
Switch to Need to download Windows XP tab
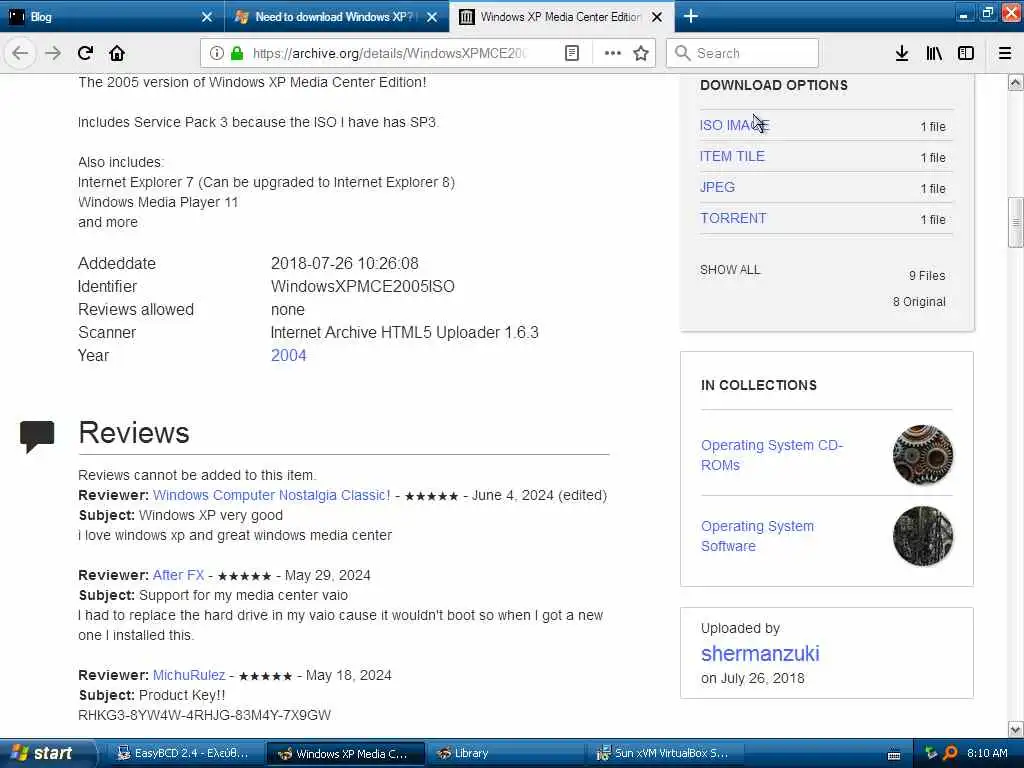(337, 17)
